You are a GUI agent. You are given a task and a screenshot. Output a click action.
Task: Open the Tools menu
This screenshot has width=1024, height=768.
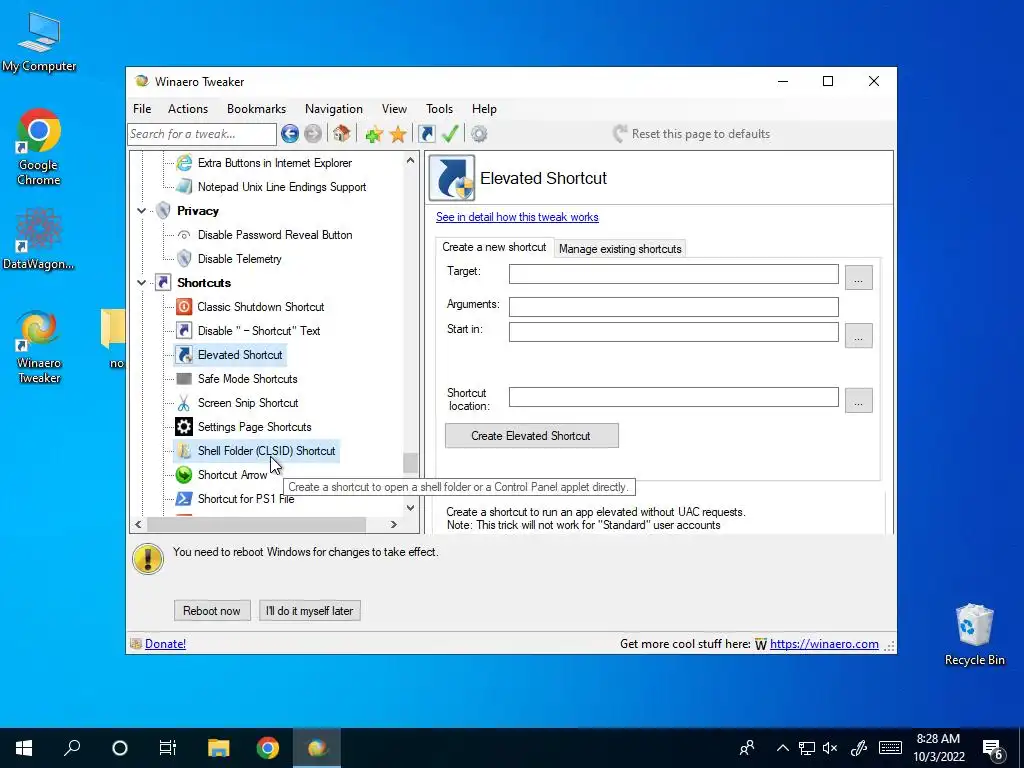tap(440, 109)
